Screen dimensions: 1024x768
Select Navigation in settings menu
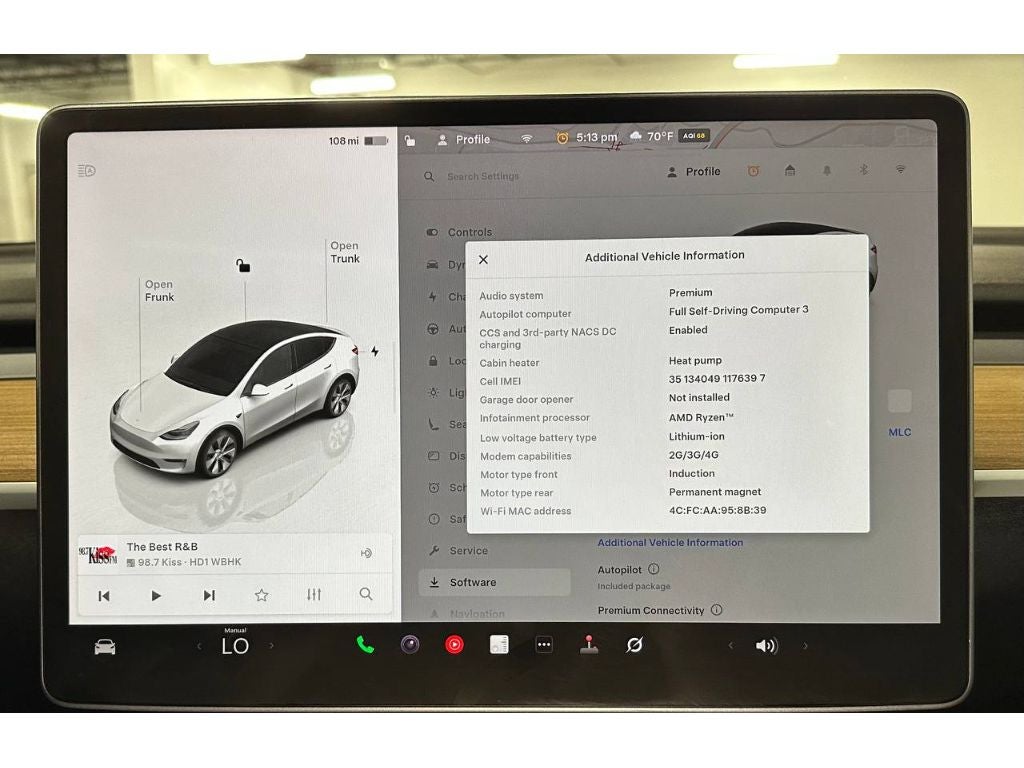pos(467,614)
